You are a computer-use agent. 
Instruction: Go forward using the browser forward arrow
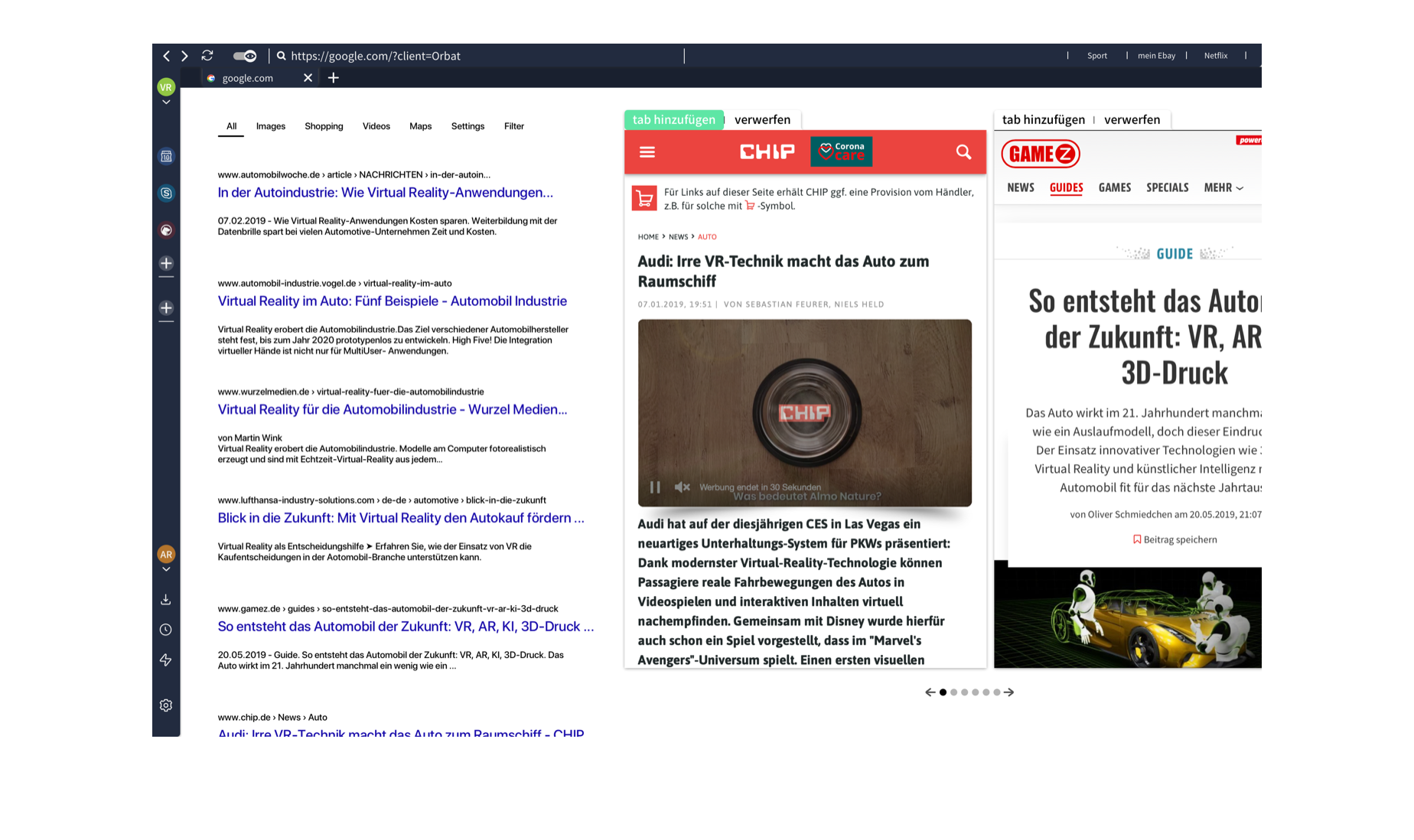[x=184, y=56]
